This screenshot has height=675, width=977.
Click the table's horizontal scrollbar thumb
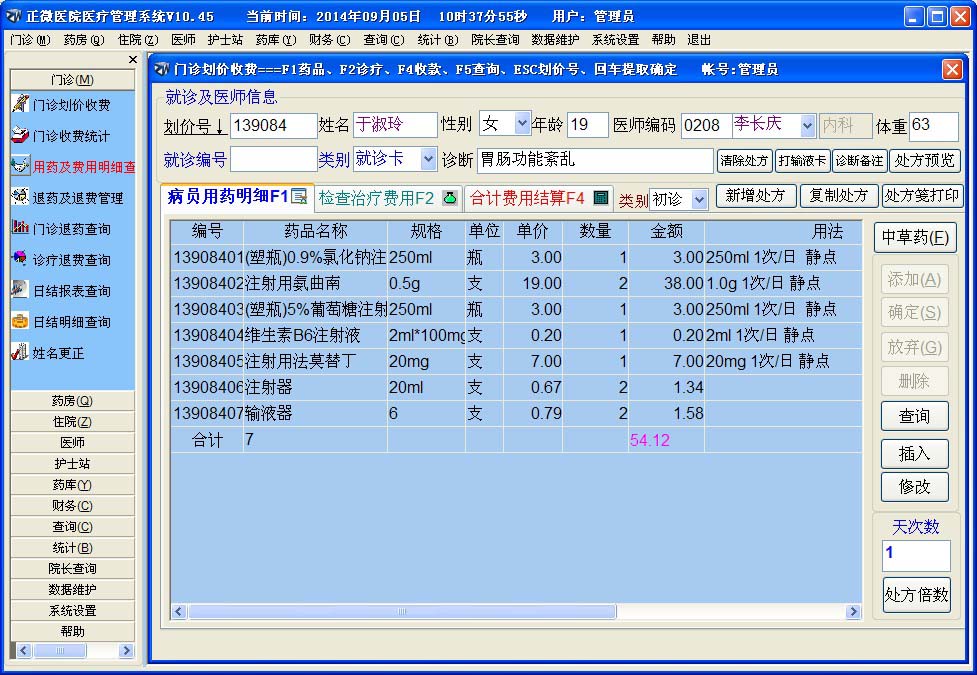(403, 611)
